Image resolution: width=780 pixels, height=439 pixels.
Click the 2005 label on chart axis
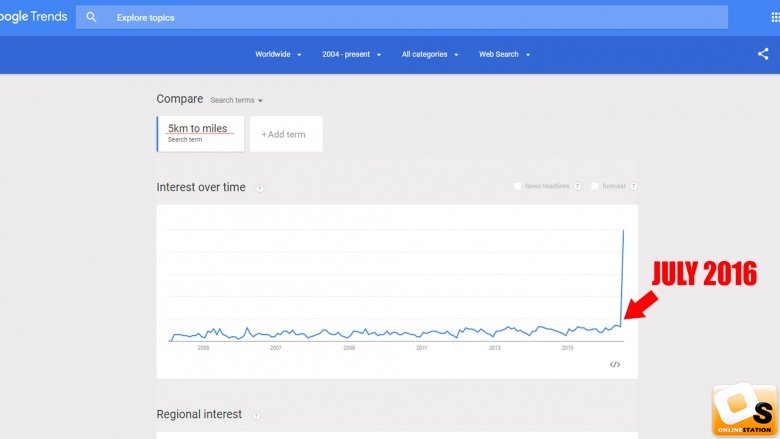point(203,348)
